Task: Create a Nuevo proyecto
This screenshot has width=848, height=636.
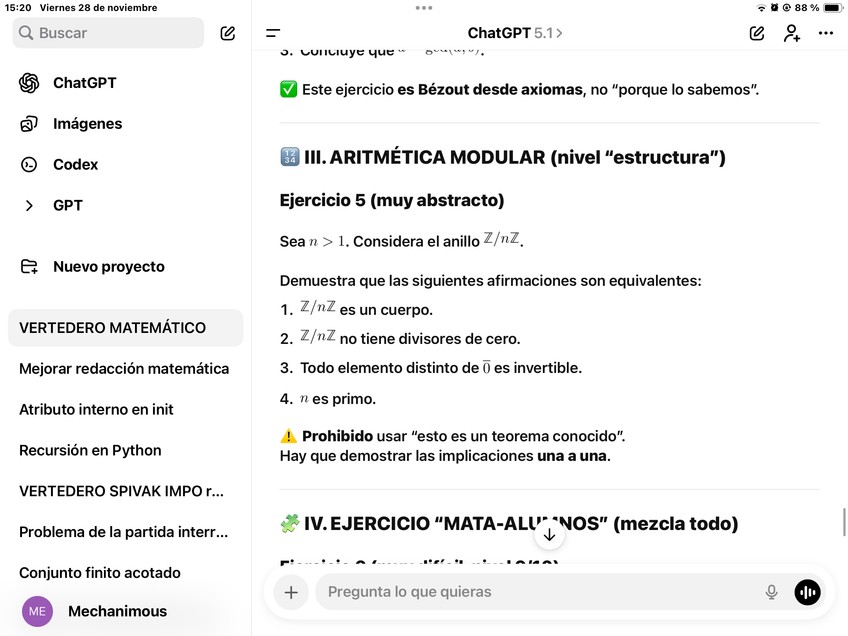Action: 108,267
